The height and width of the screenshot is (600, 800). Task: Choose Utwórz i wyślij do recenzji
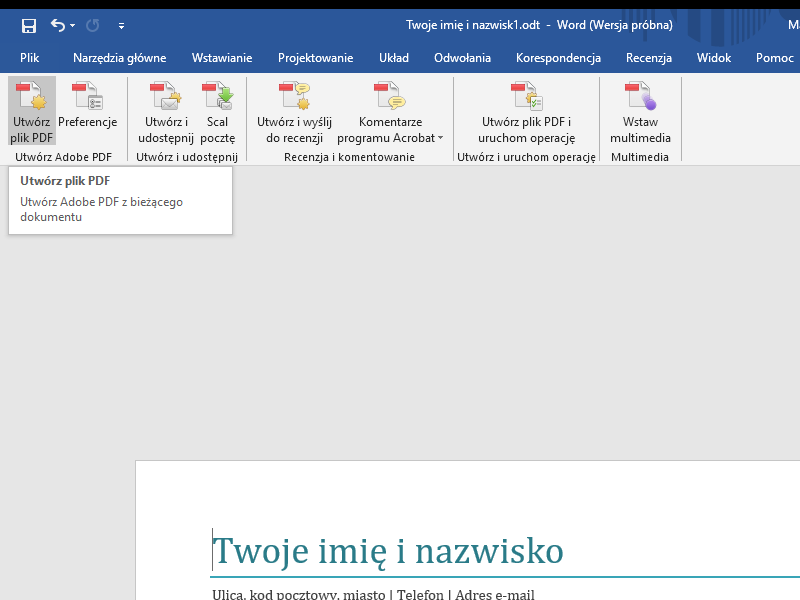294,112
